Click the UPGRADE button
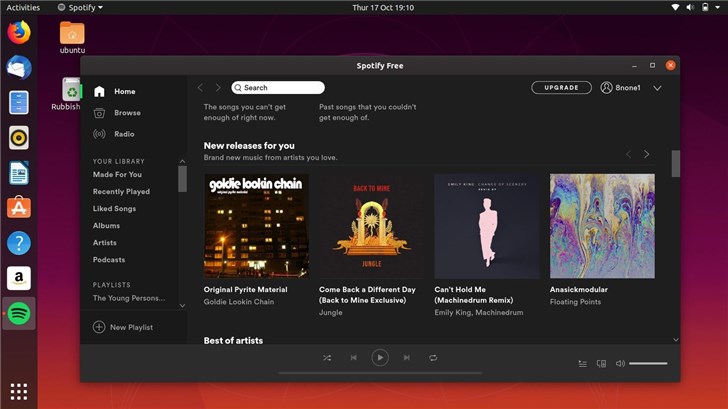 coord(561,88)
